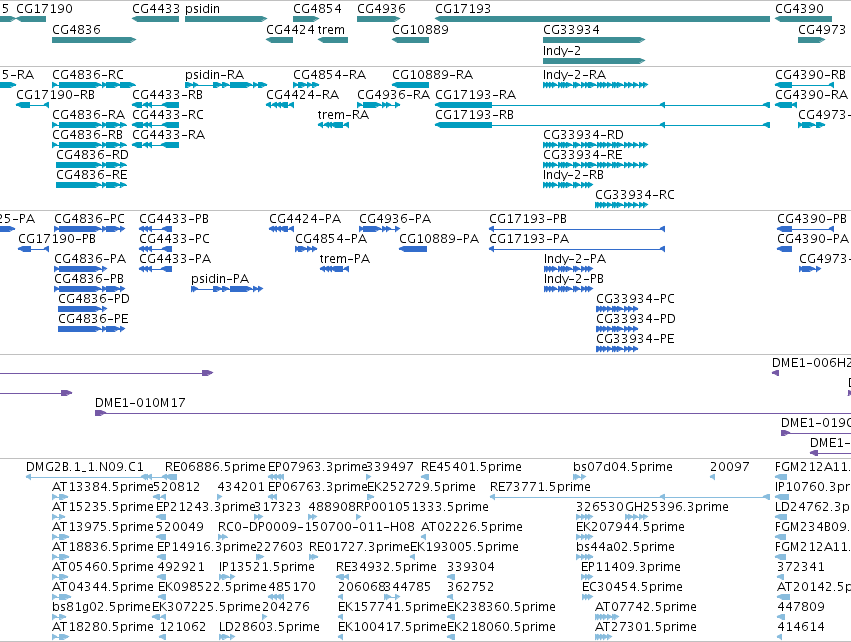Viewport: 851px width, 642px height.
Task: Select transcript CG33934-RD
Action: coord(583,135)
